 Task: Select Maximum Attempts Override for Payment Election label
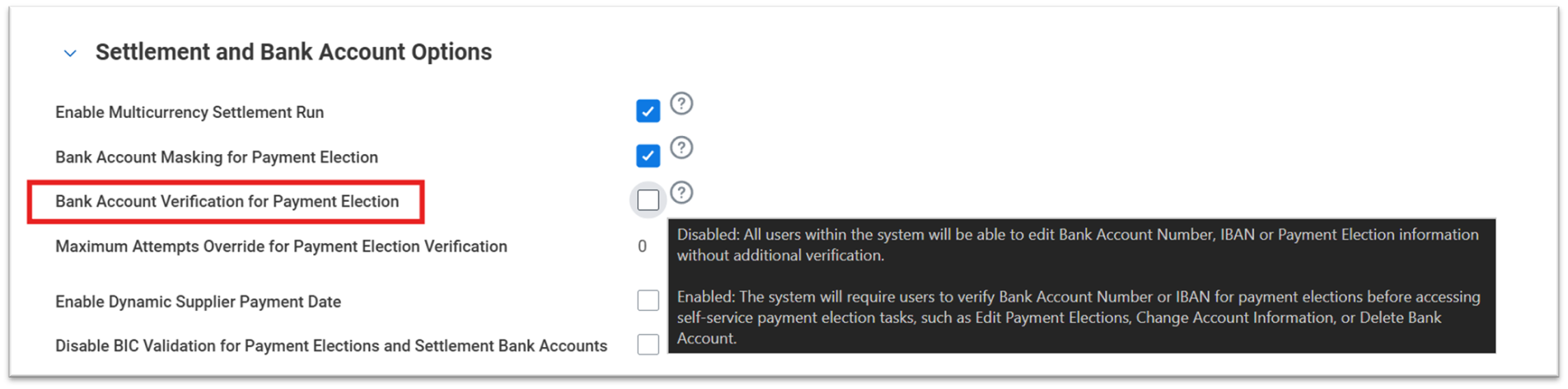point(281,246)
